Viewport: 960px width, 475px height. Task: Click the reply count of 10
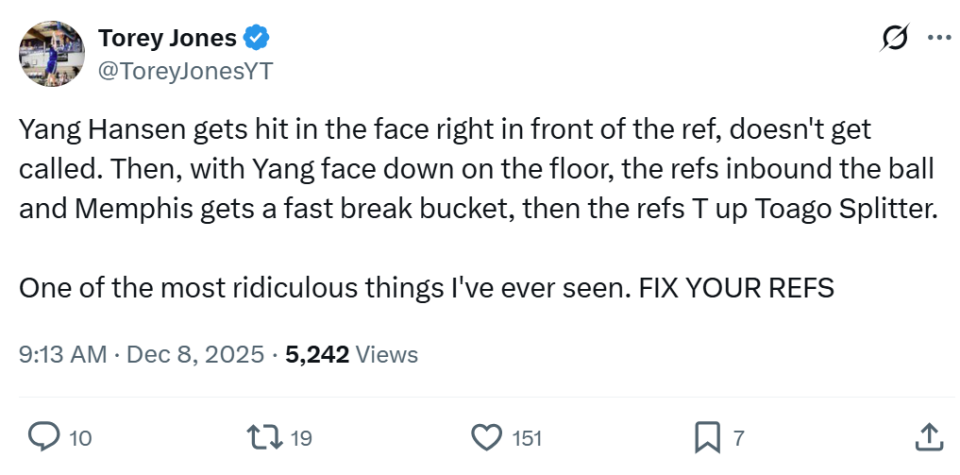[82, 437]
